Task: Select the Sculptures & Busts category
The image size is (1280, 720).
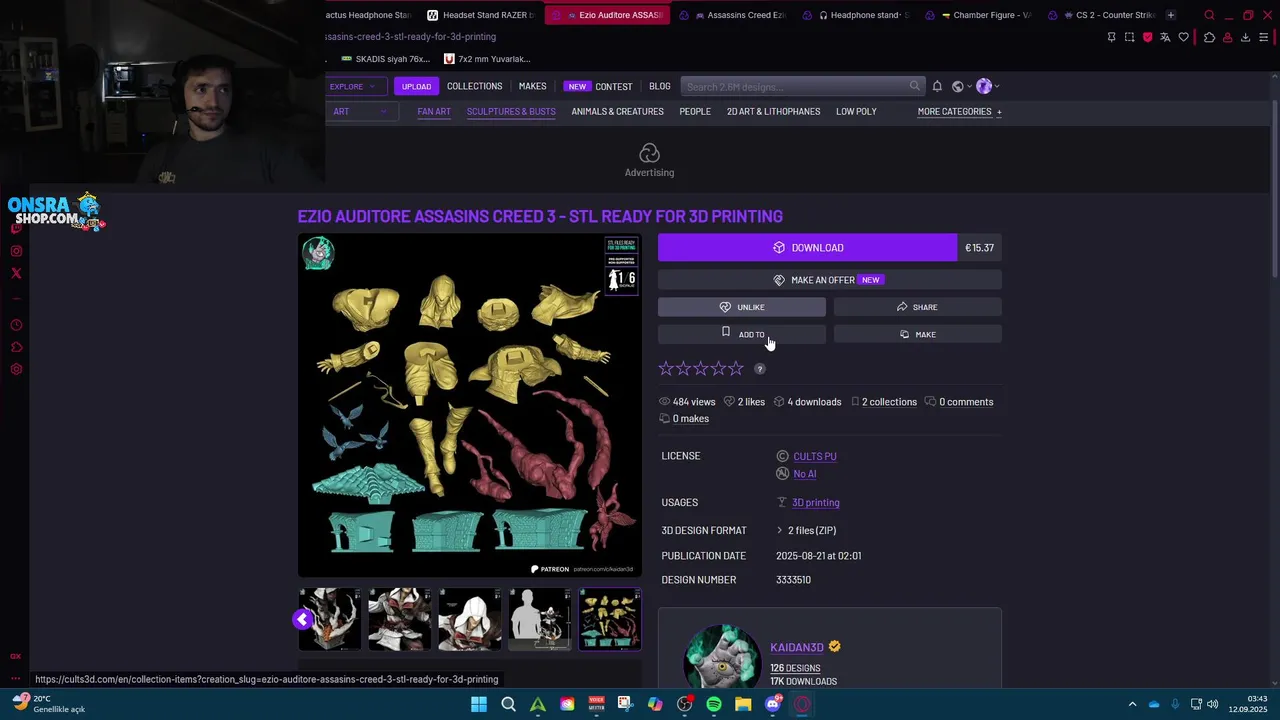Action: point(511,112)
